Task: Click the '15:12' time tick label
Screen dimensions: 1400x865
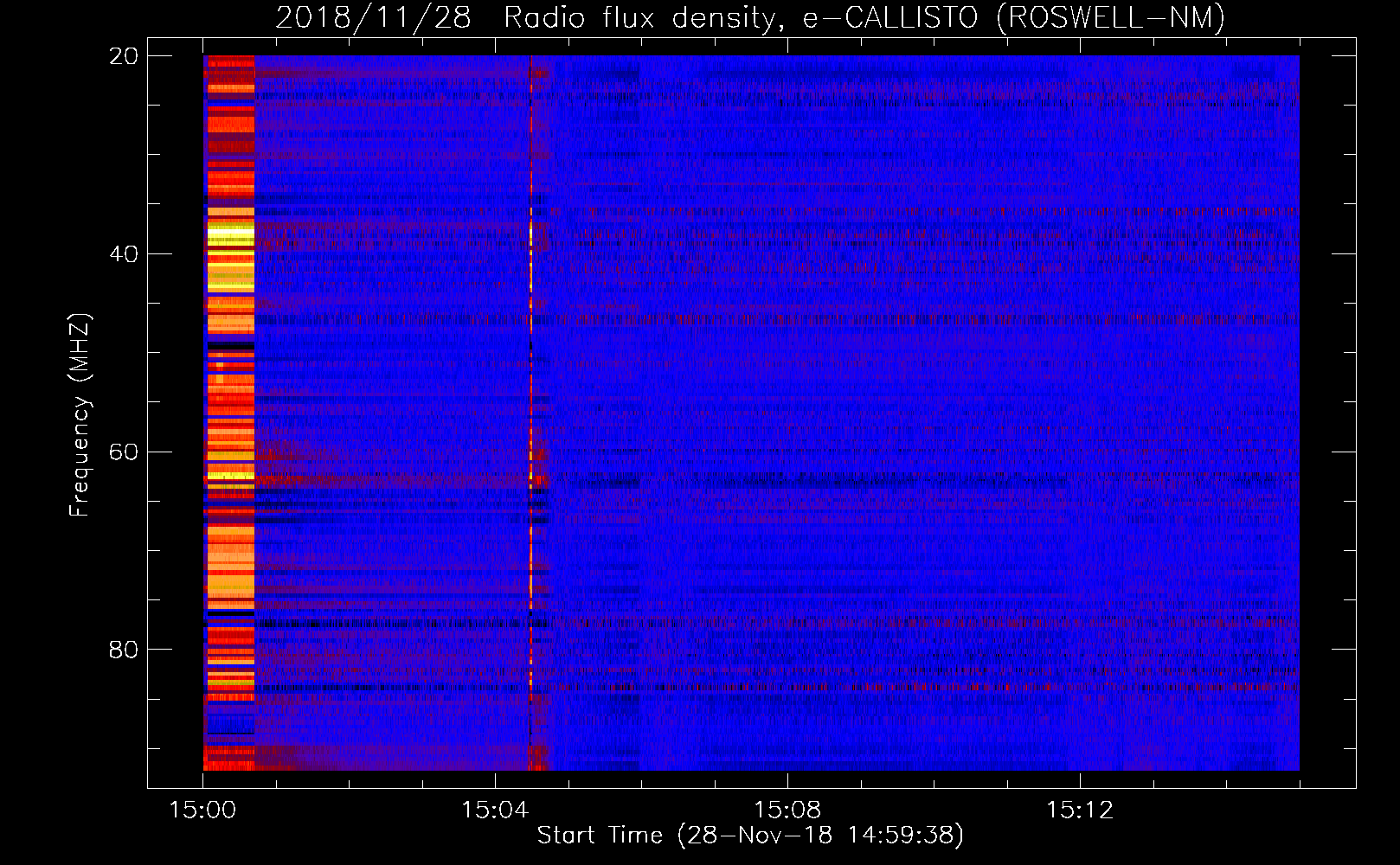Action: pyautogui.click(x=1080, y=811)
